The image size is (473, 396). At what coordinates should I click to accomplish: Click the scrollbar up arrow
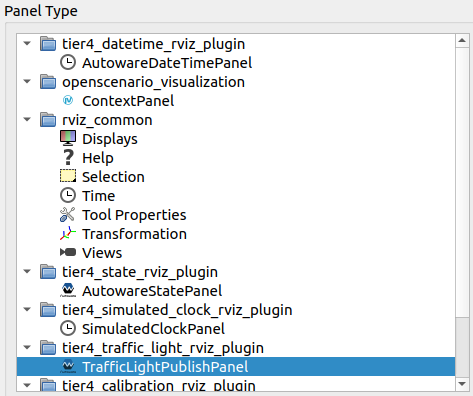[x=462, y=41]
